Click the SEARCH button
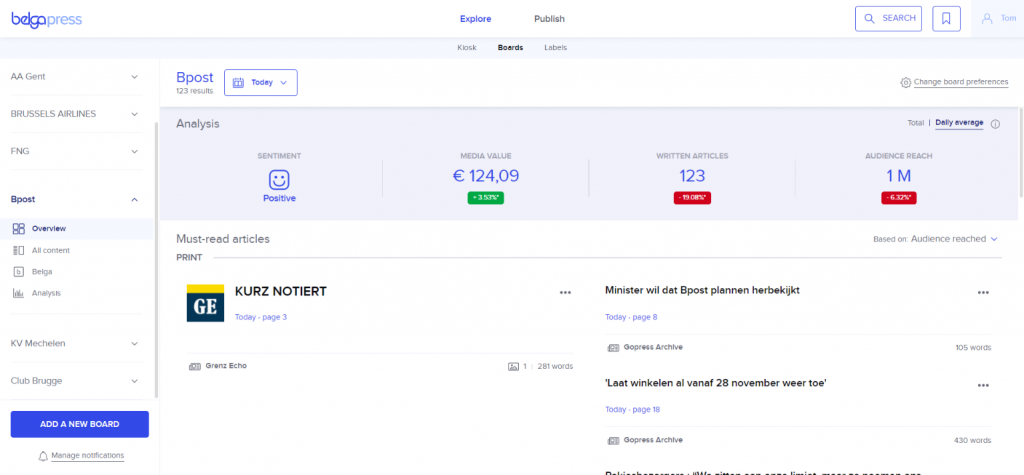The height and width of the screenshot is (475, 1024). 888,19
